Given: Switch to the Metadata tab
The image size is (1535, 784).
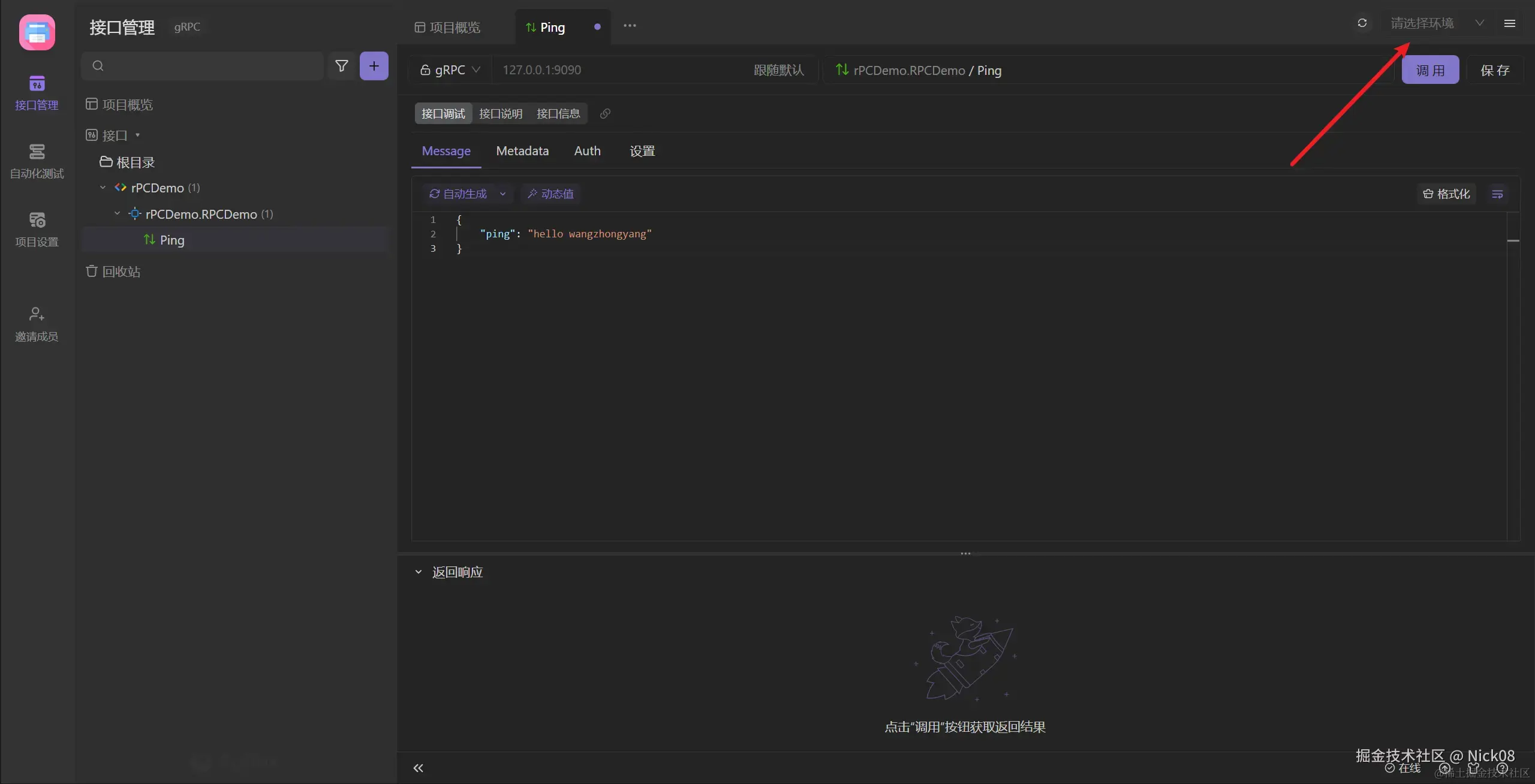Looking at the screenshot, I should pos(522,151).
